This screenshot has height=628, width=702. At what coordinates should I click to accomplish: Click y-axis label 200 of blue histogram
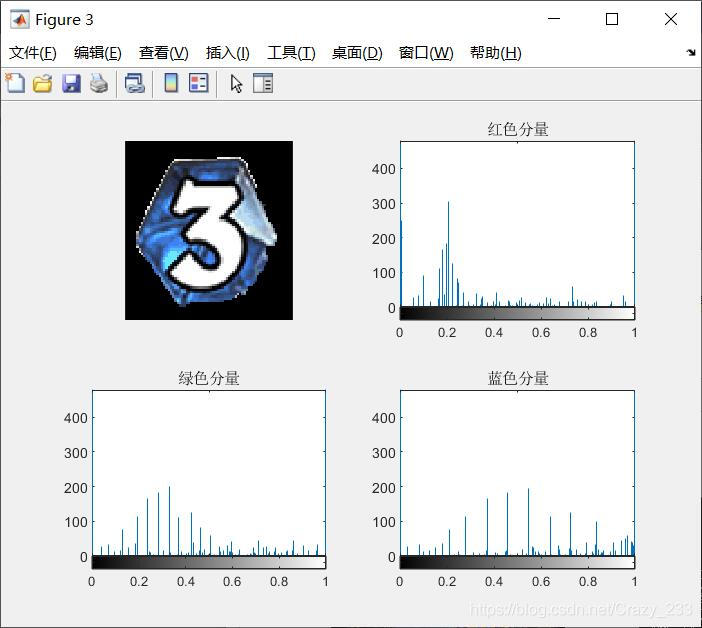pos(384,488)
